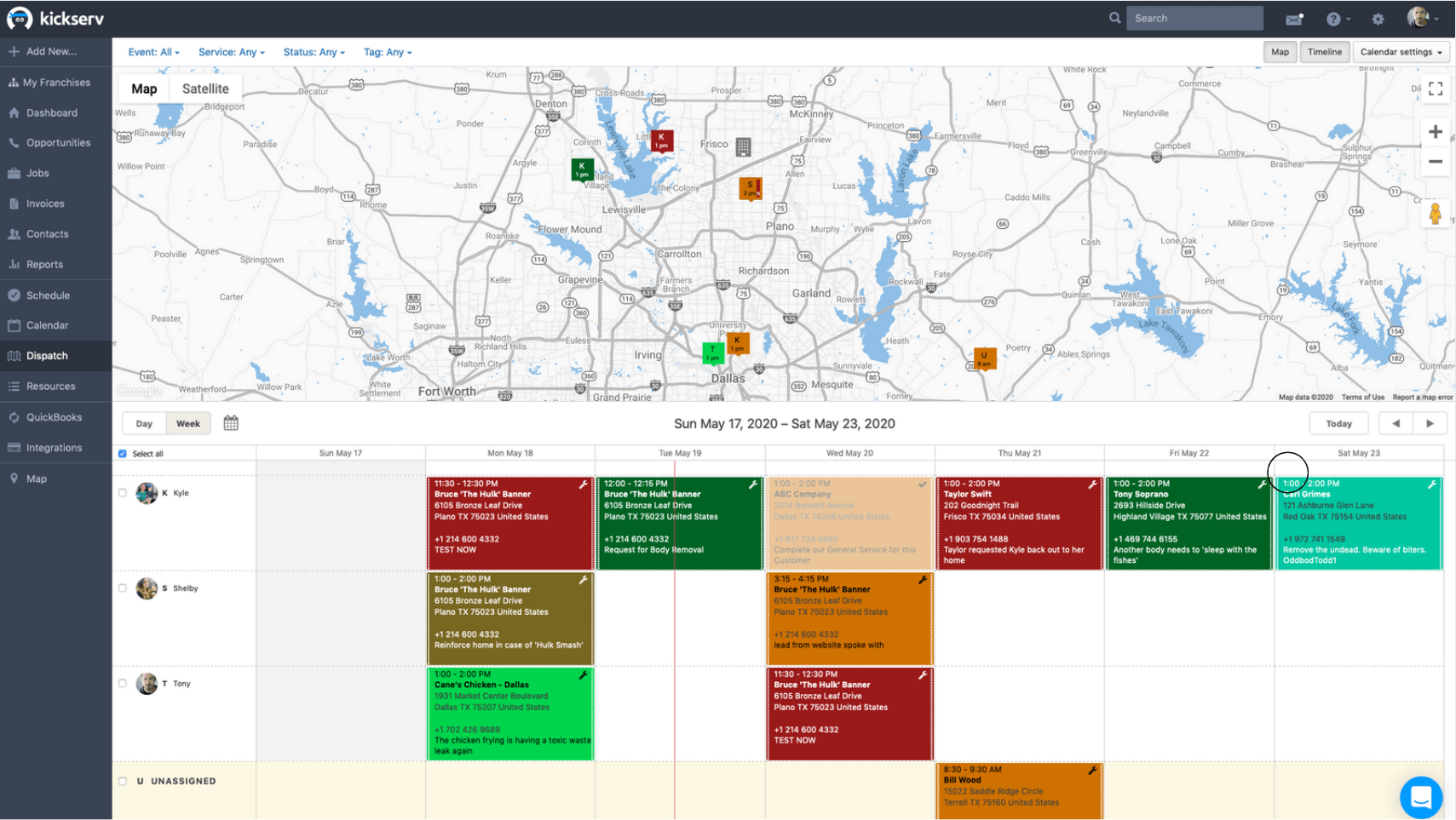The image size is (1456, 820).
Task: Click the kickserv logo
Action: click(x=55, y=18)
